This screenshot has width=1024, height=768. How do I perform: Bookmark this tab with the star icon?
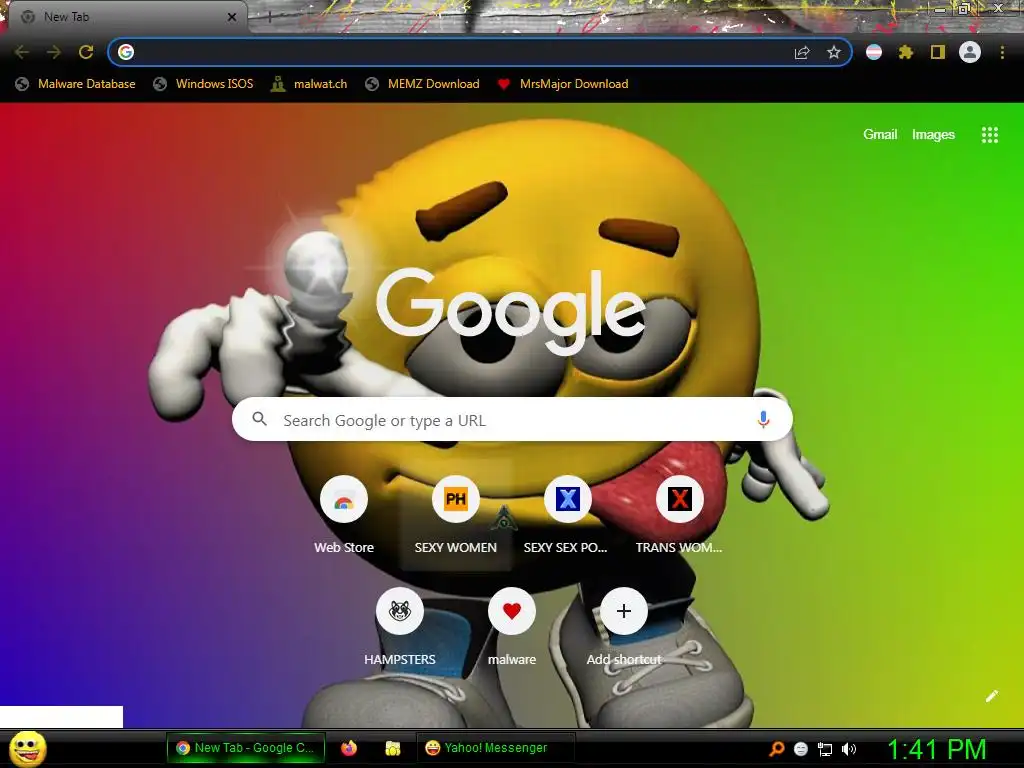[x=834, y=52]
